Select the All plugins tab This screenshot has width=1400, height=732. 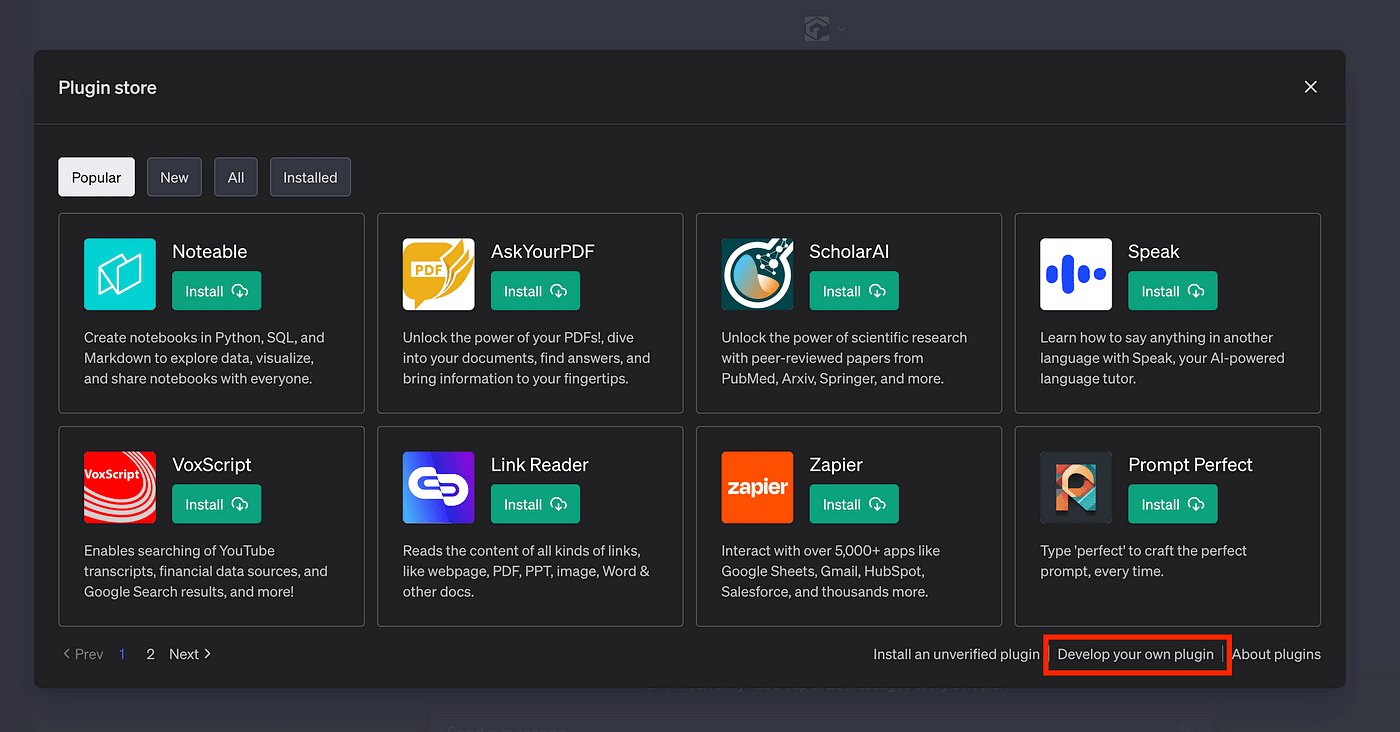click(x=236, y=177)
